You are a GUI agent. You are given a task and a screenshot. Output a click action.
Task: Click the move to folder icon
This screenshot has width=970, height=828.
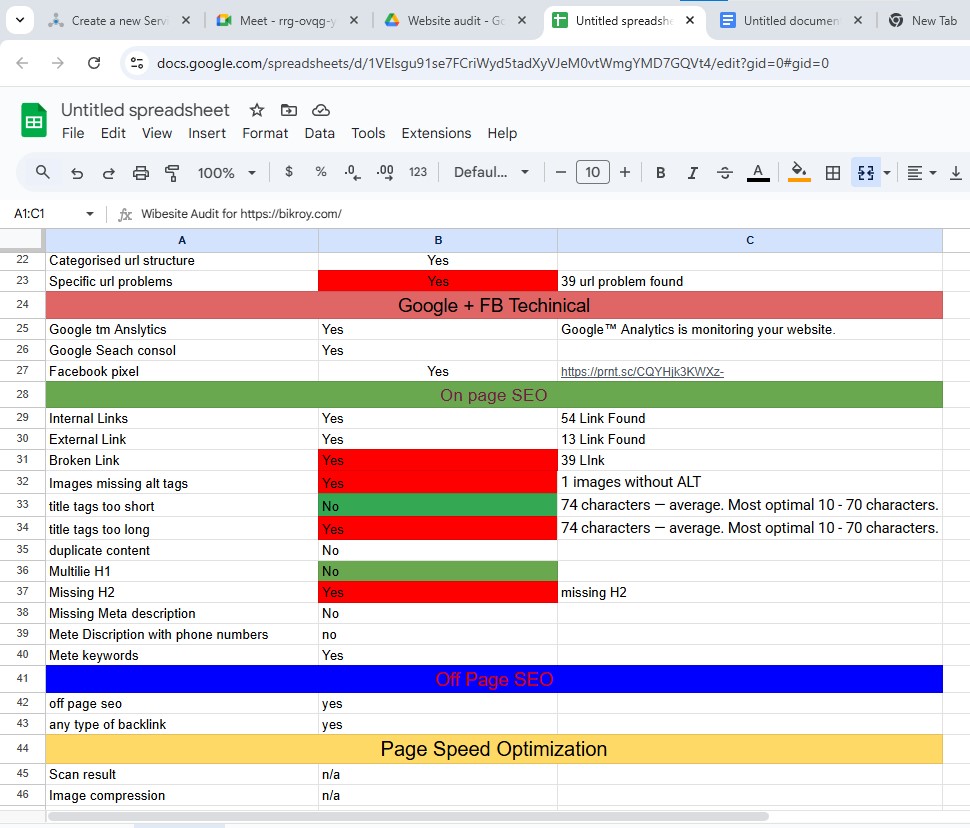289,110
